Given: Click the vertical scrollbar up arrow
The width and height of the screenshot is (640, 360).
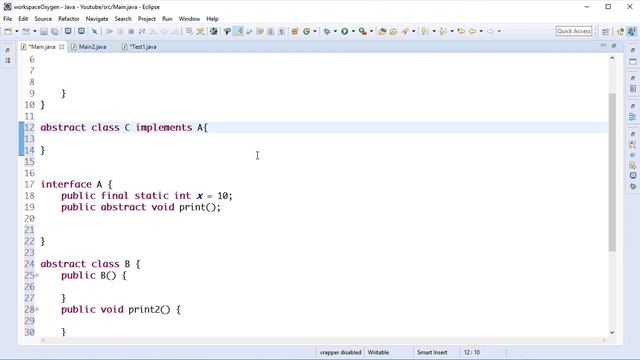Looking at the screenshot, I should (x=612, y=59).
